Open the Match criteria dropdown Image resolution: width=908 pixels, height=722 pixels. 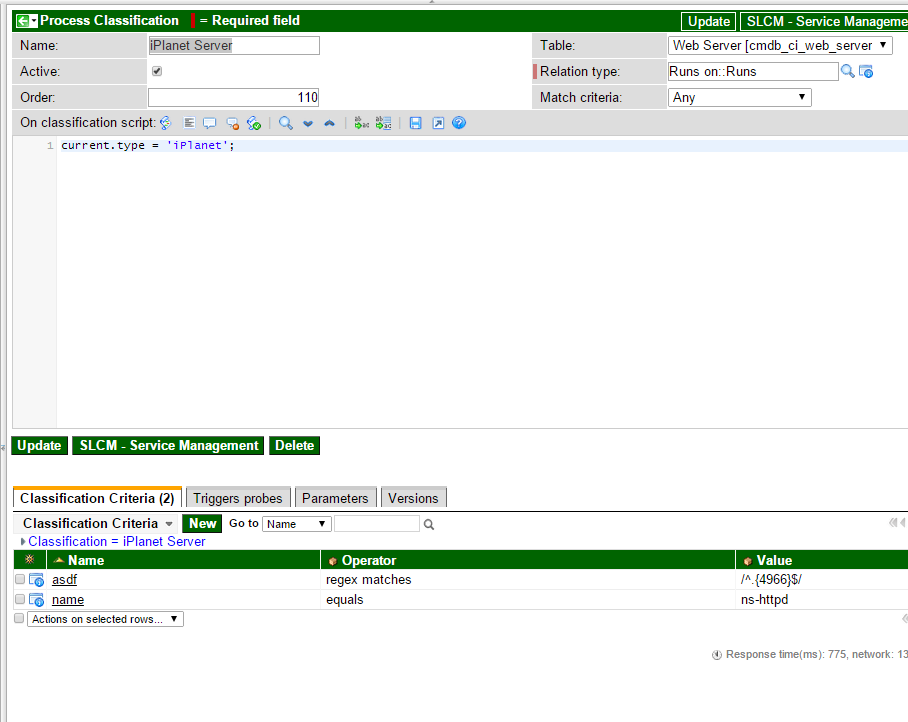point(739,97)
